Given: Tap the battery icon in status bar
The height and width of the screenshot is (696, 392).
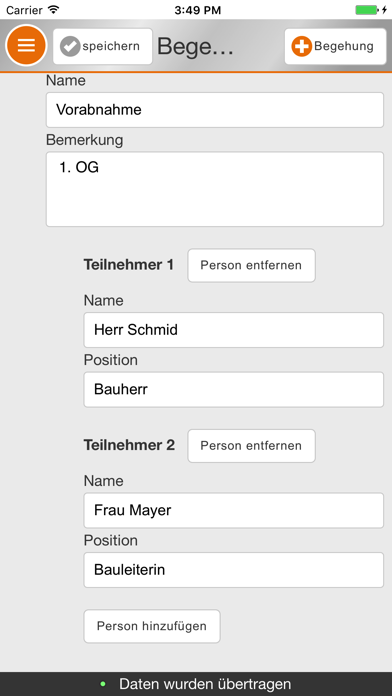Looking at the screenshot, I should [x=367, y=10].
